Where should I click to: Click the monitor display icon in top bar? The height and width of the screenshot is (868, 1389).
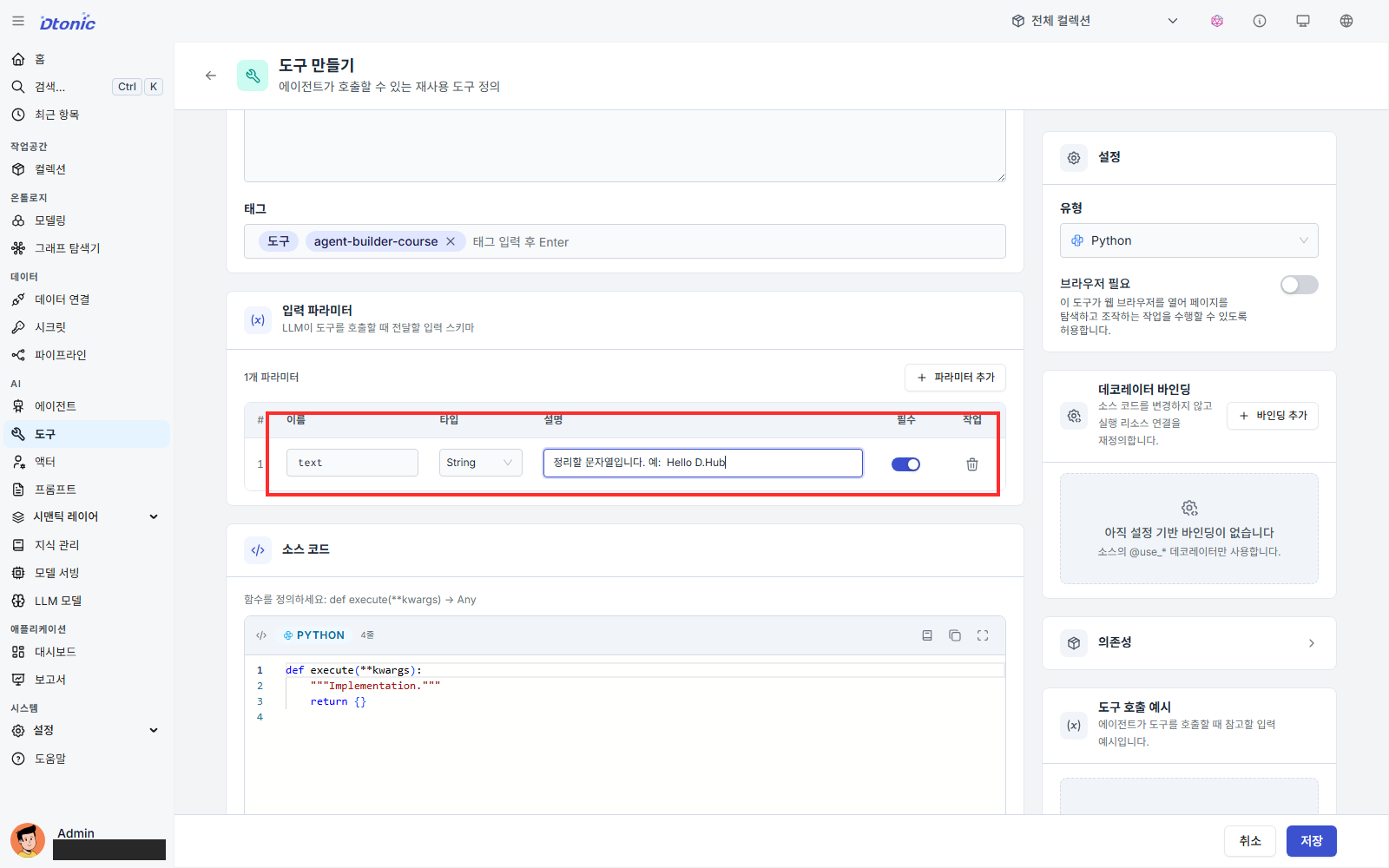[x=1303, y=21]
